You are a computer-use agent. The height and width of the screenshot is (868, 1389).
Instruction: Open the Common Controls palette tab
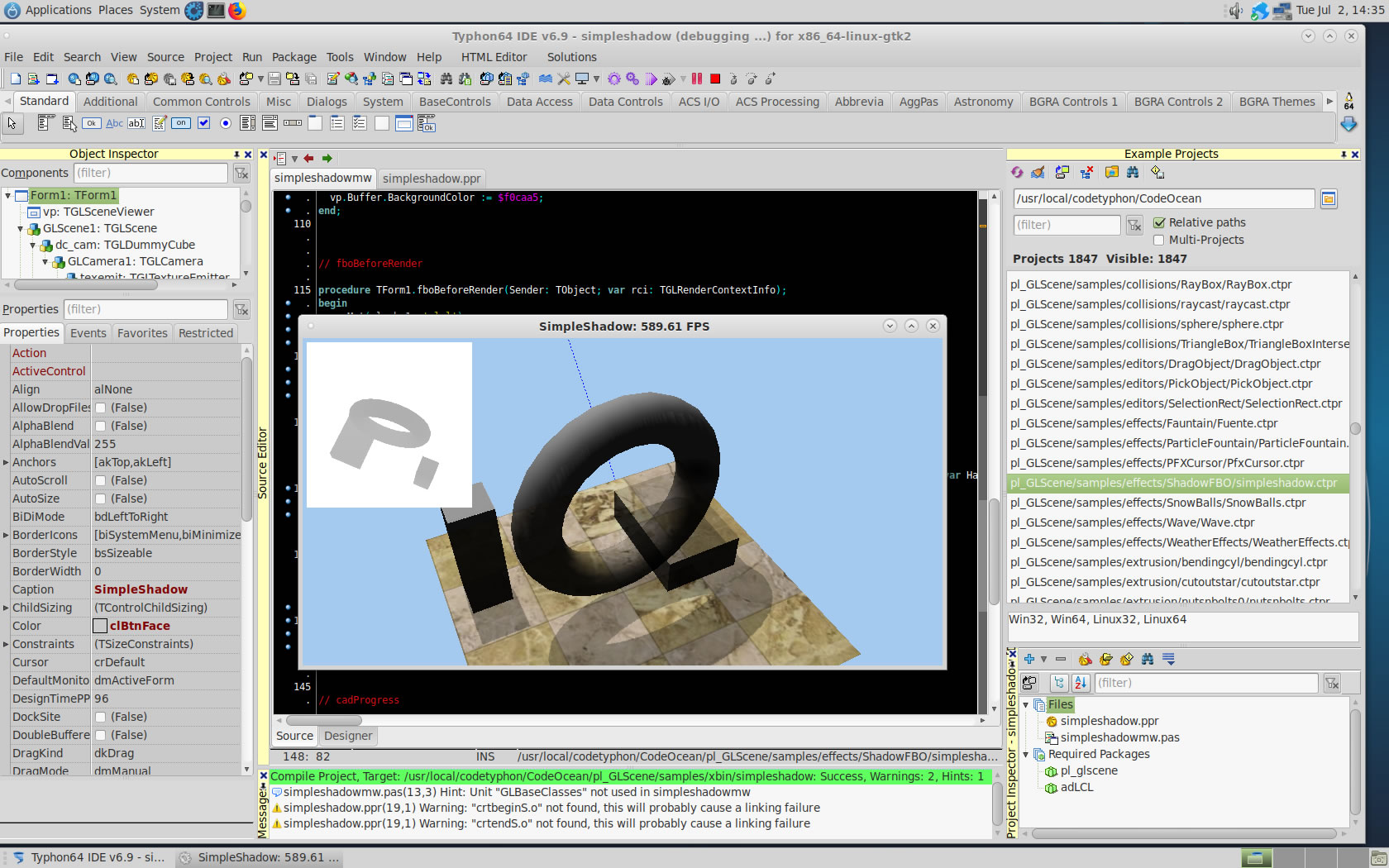202,102
